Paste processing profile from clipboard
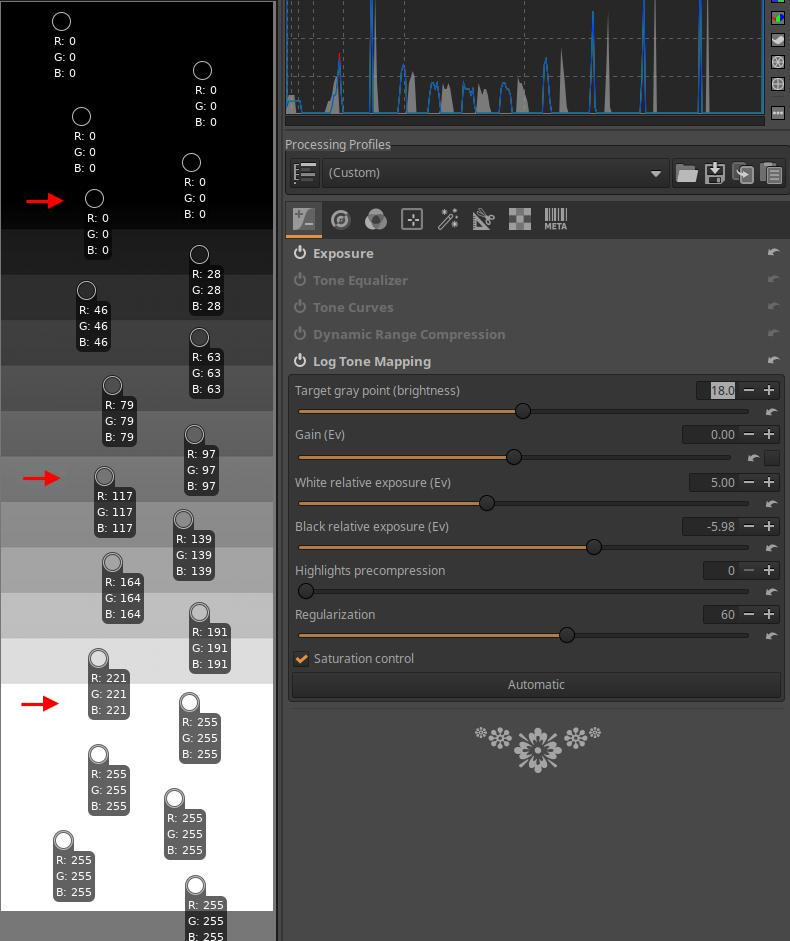The width and height of the screenshot is (790, 941). [770, 173]
